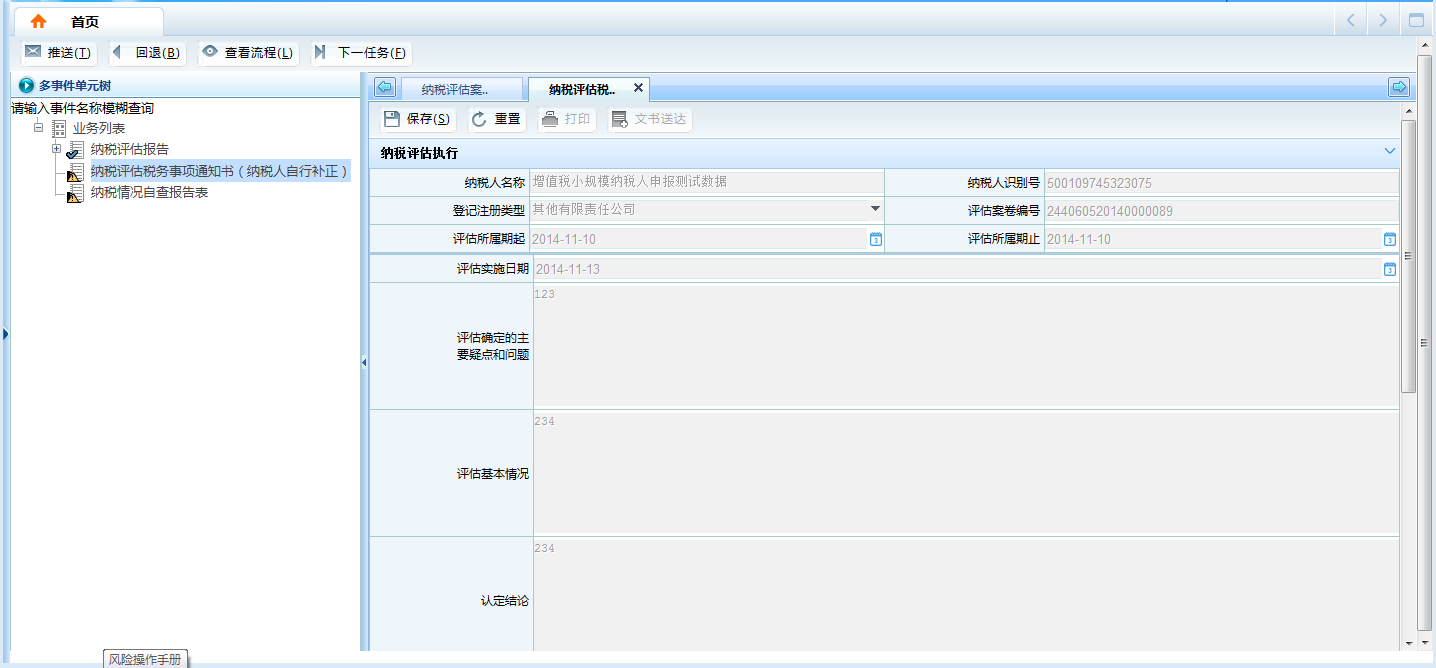
Task: Select 纳税情况自查报告表 in the tree
Action: (x=149, y=192)
